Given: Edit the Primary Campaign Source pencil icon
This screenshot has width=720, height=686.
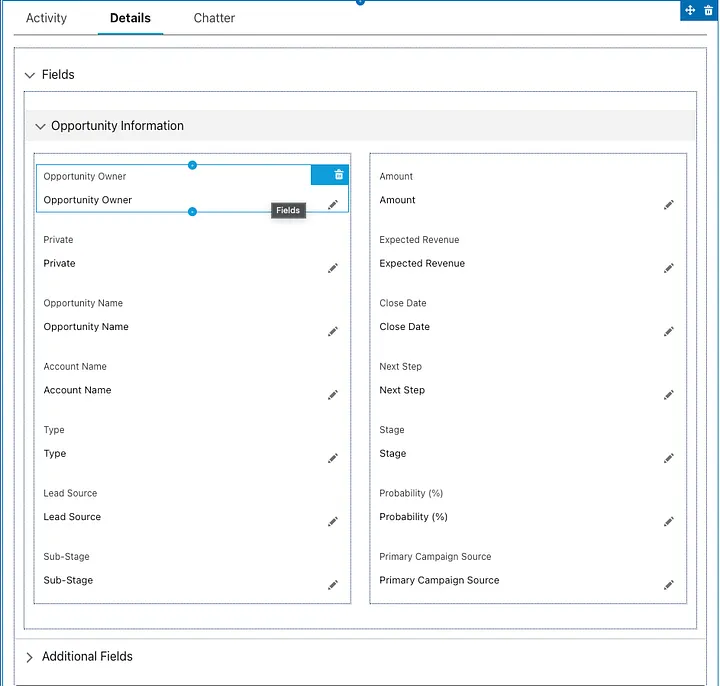Looking at the screenshot, I should [x=669, y=585].
